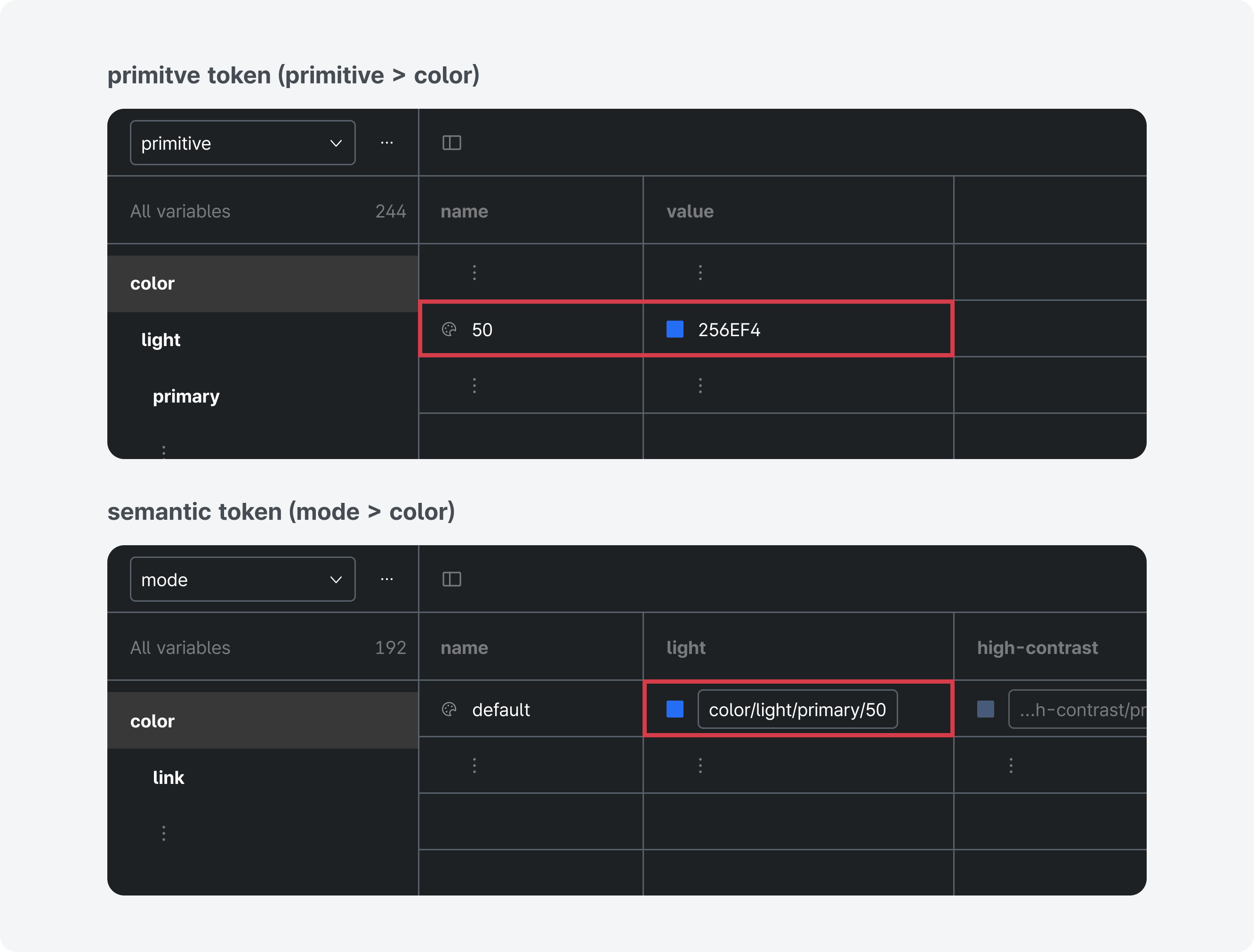Click truncated h-contrast alias chip
Image resolution: width=1254 pixels, height=952 pixels.
(x=1077, y=710)
